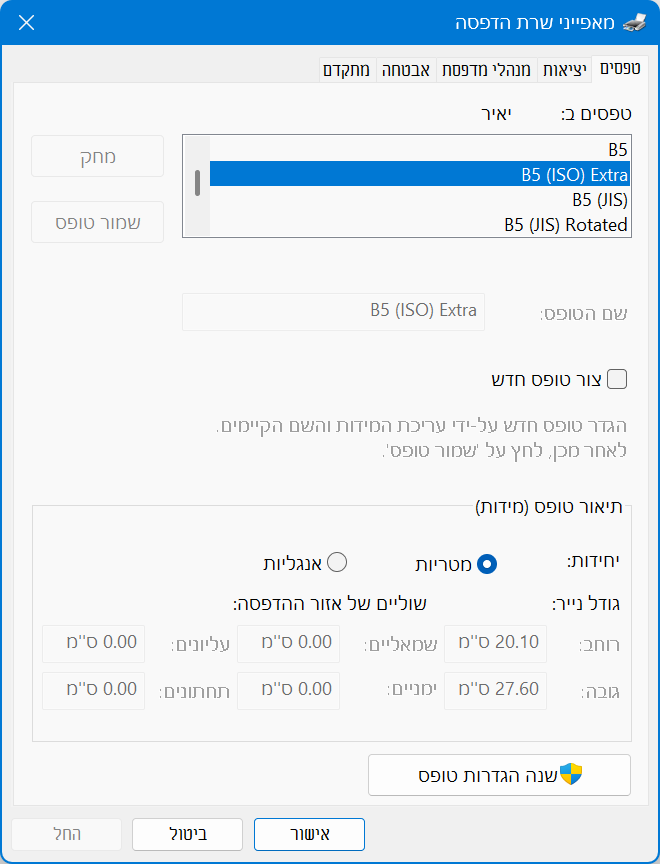Close the print server properties dialog

point(27,22)
